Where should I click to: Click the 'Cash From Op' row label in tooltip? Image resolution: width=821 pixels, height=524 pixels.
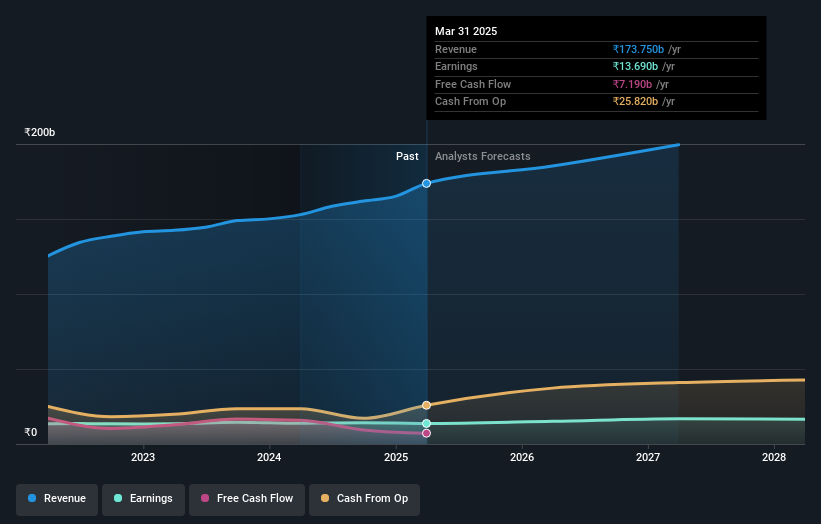pos(470,102)
